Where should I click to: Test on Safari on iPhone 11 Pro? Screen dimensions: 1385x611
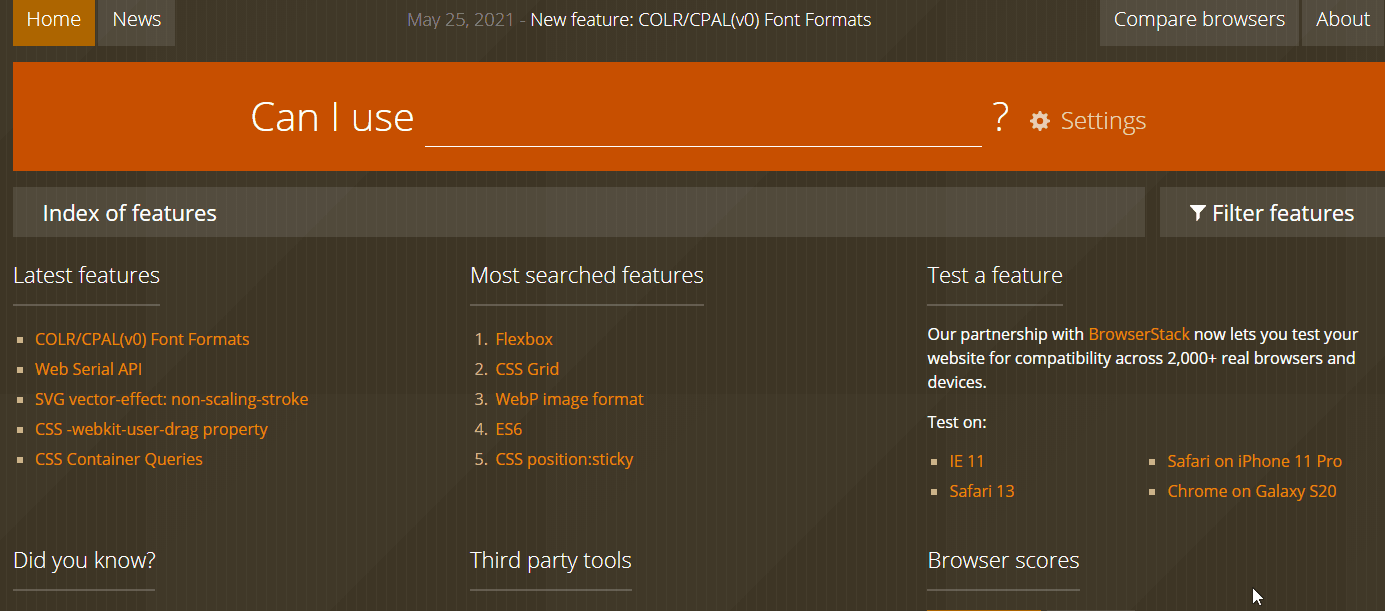pyautogui.click(x=1255, y=461)
